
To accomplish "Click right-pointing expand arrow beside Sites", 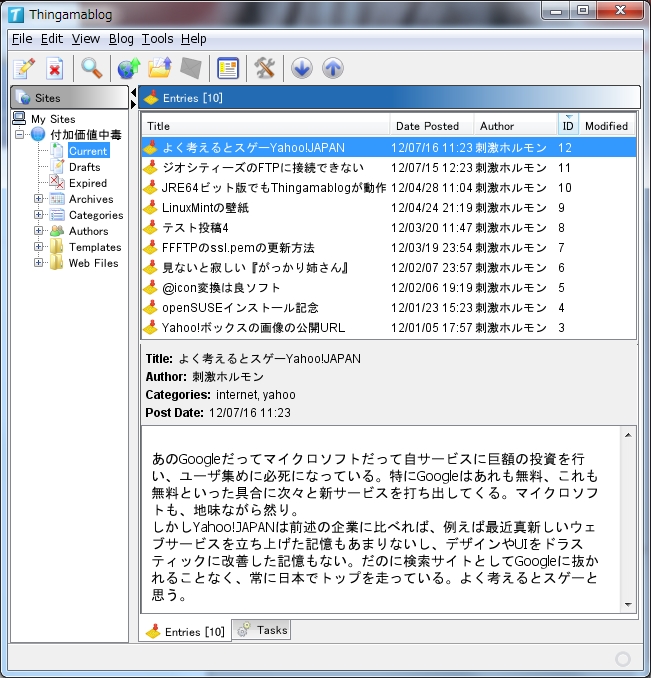I will click(x=134, y=104).
